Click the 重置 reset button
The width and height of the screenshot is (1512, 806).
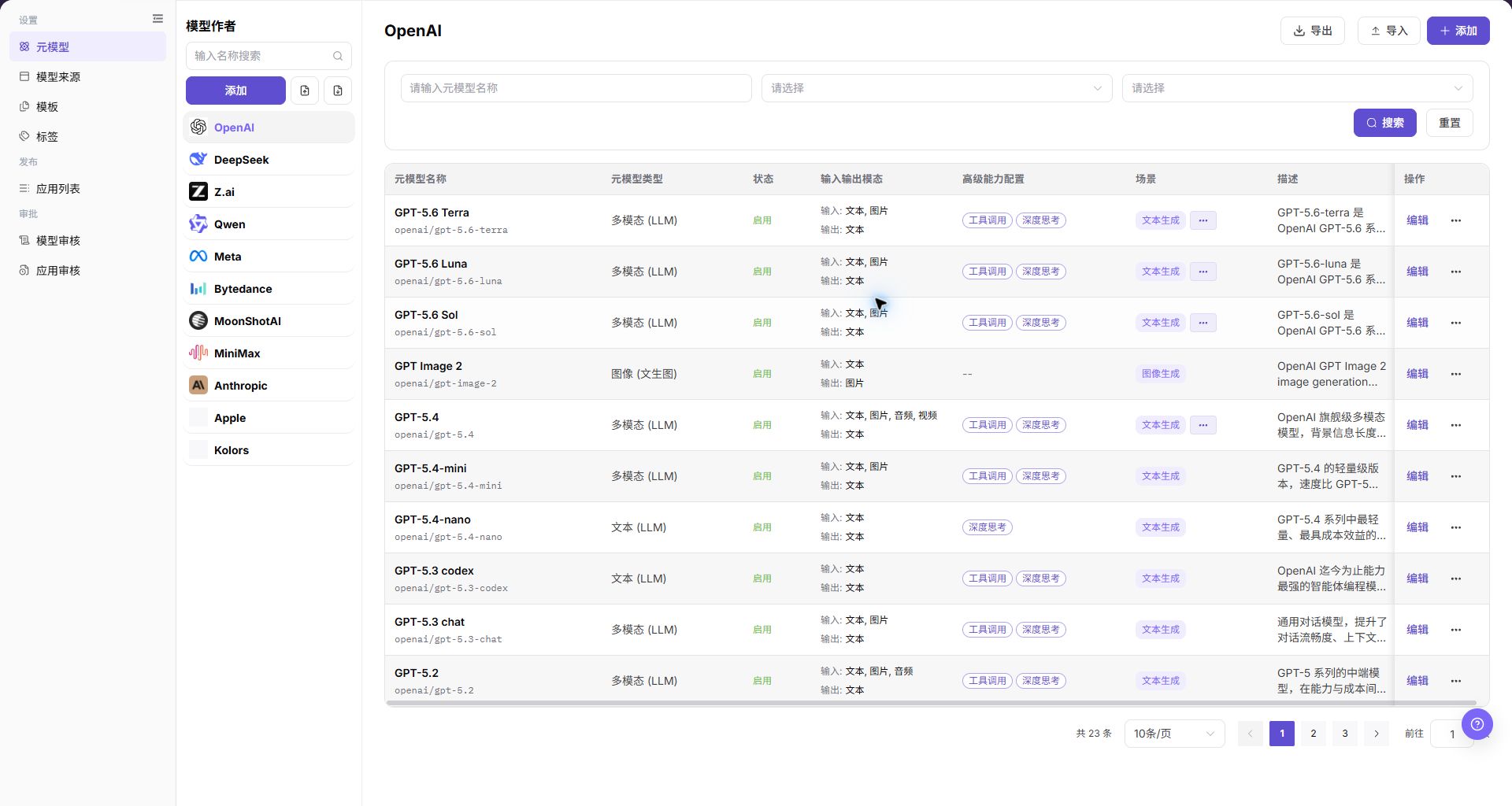[1450, 123]
